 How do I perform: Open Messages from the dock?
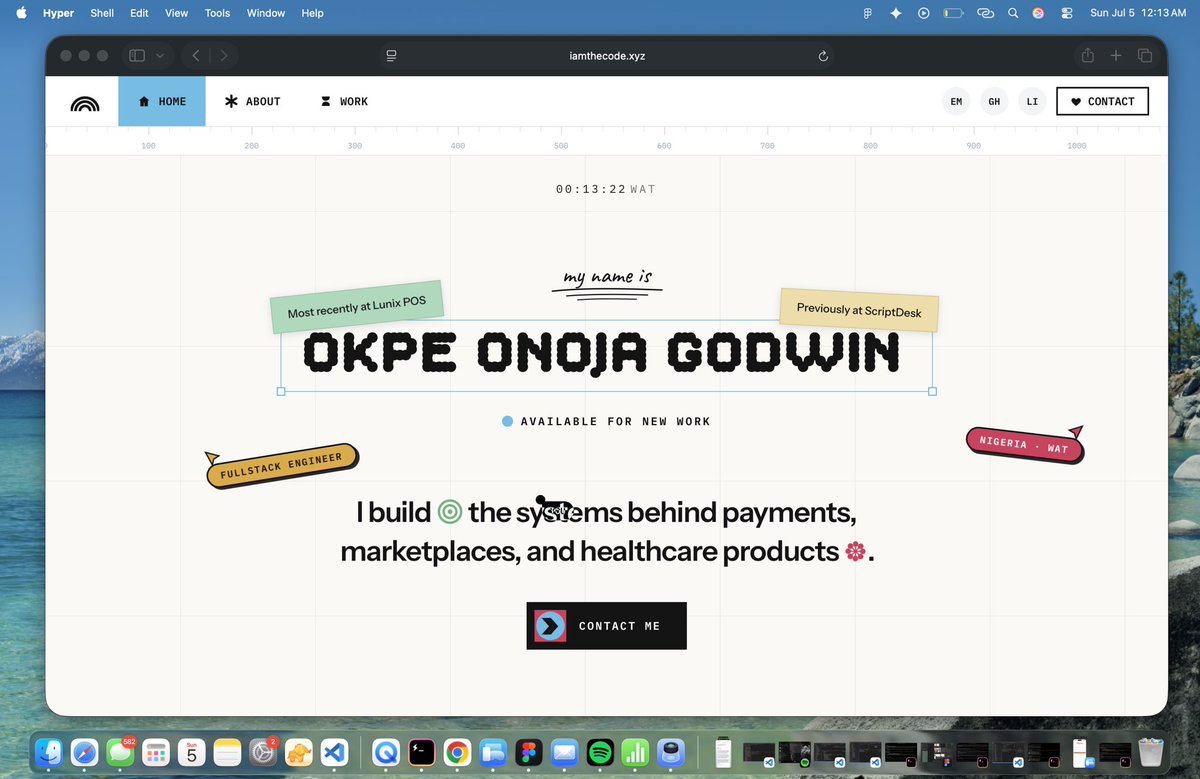point(120,752)
